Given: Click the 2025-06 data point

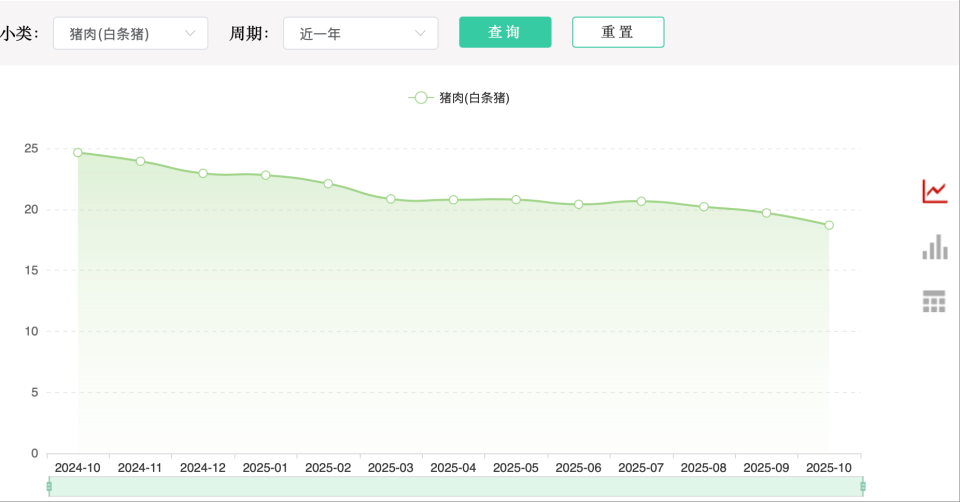Looking at the screenshot, I should pyautogui.click(x=579, y=204).
